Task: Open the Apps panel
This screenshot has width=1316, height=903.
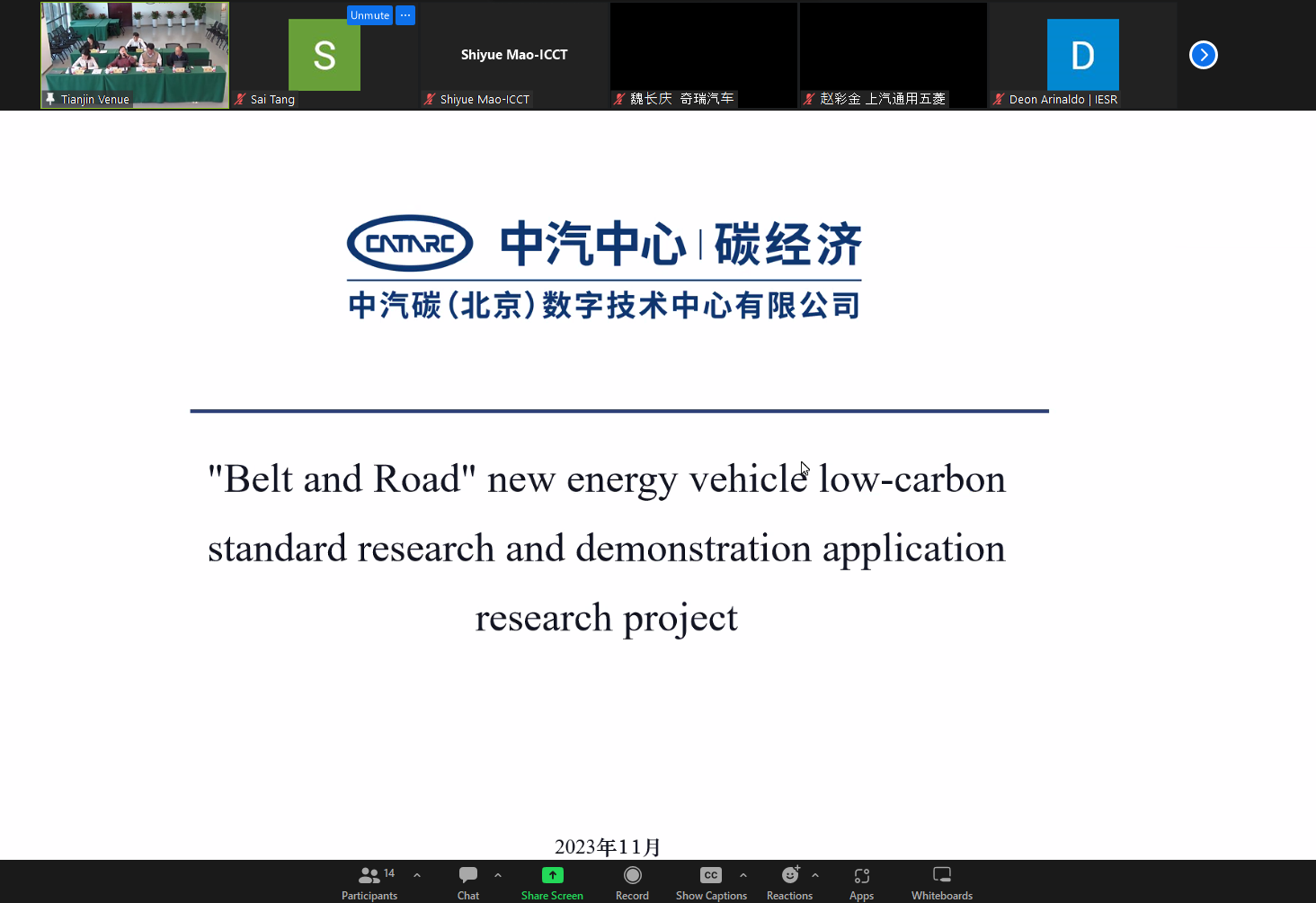Action: (861, 882)
